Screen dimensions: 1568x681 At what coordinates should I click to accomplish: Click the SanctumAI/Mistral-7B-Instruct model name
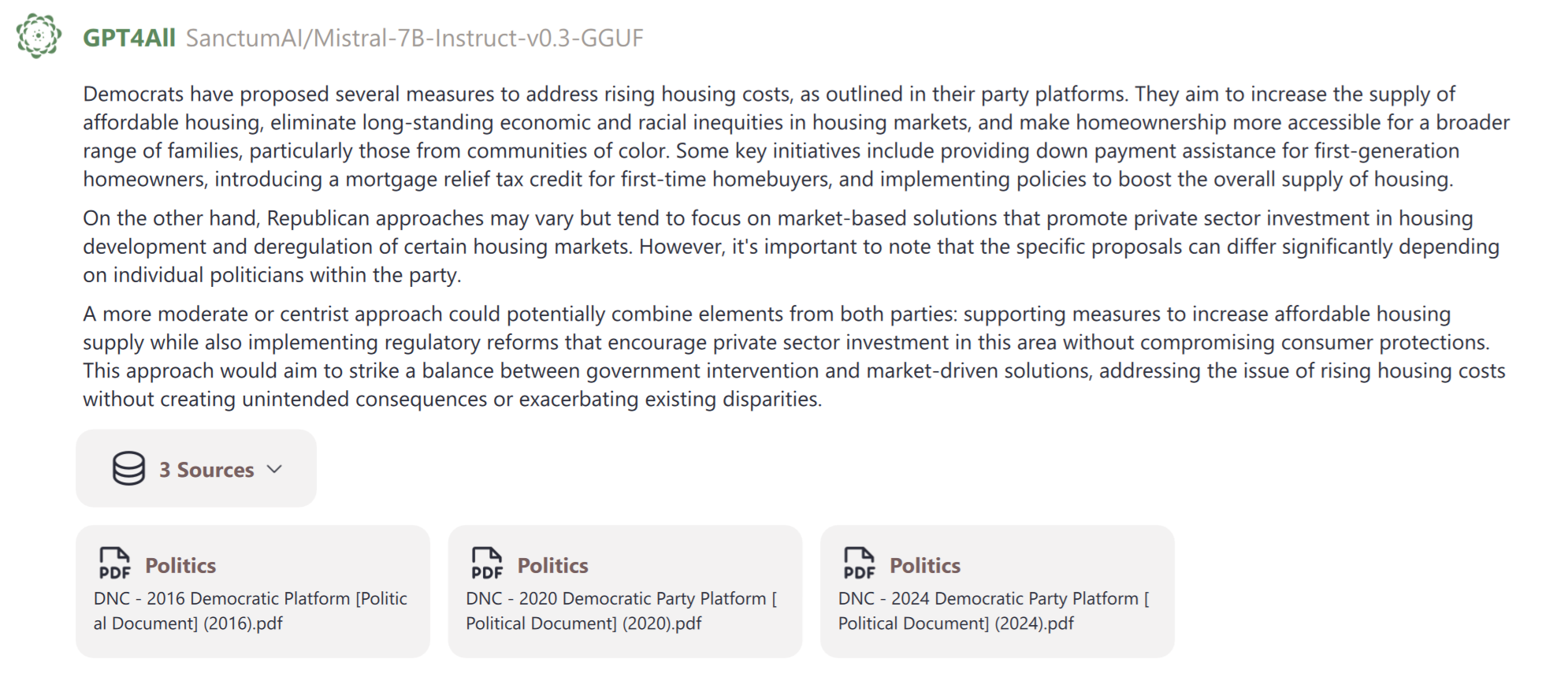[x=414, y=38]
